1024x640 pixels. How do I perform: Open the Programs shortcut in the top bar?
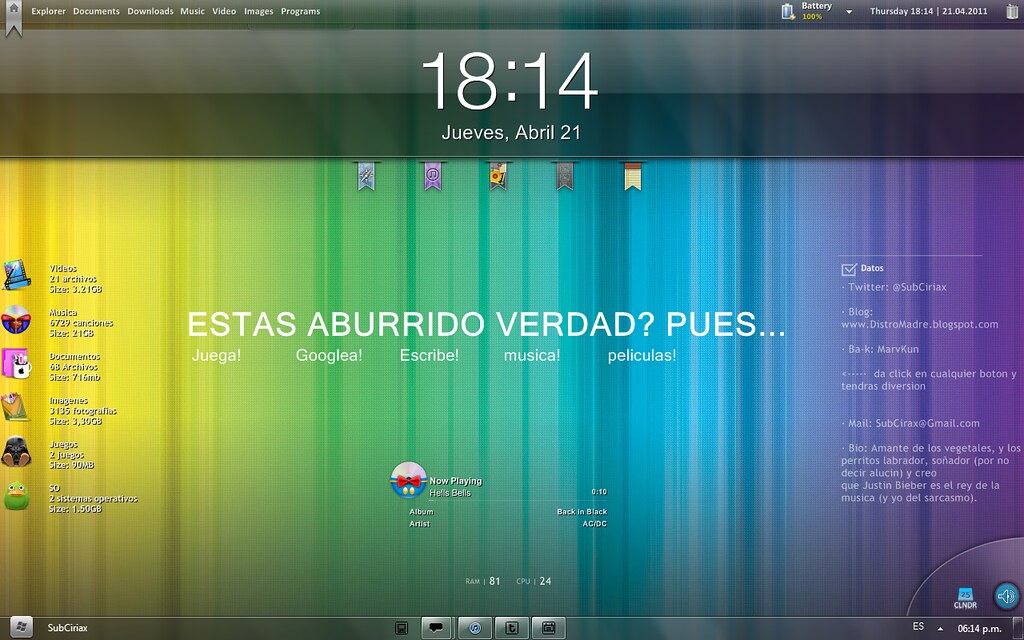300,11
